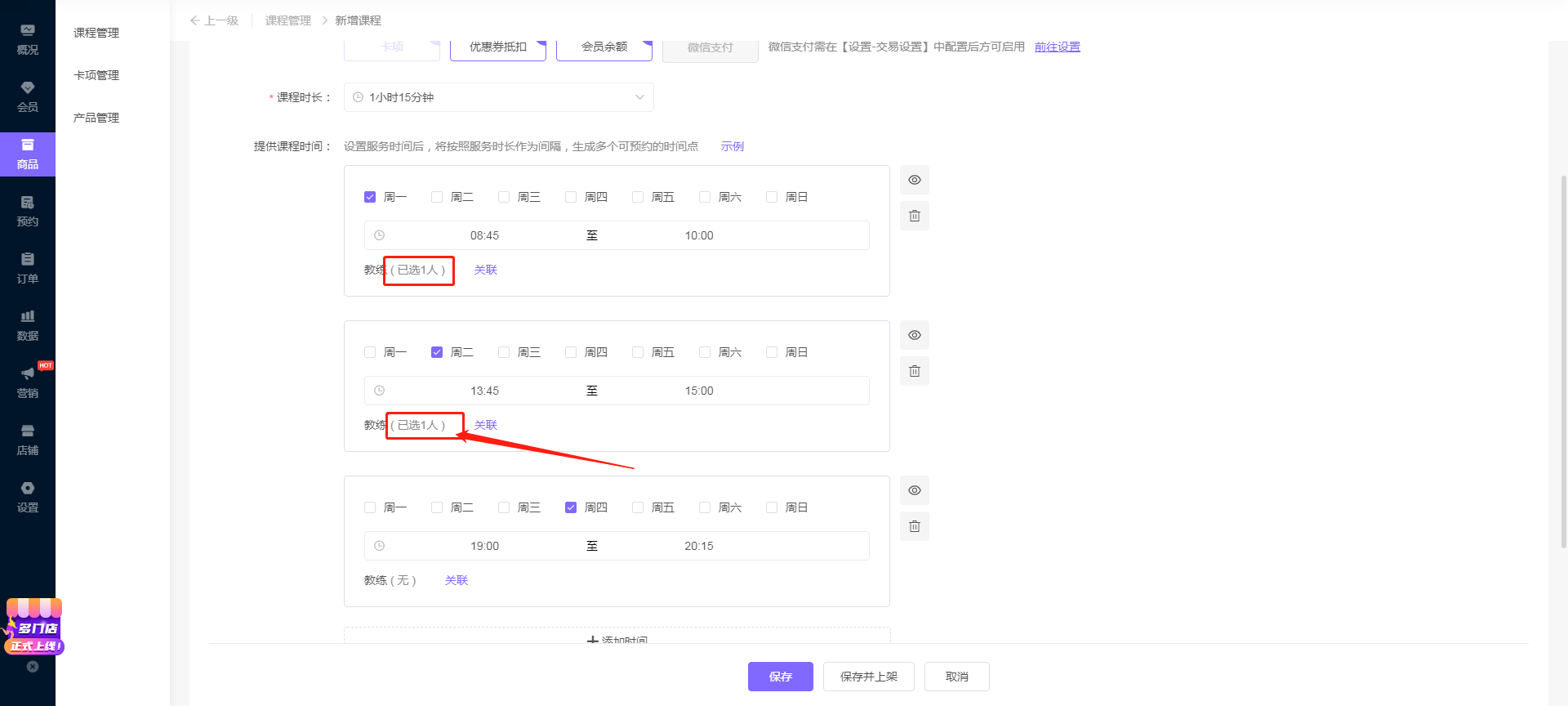Click 关联 for the 19:00 slot coach
Screen dimensions: 1568x706
[x=457, y=580]
